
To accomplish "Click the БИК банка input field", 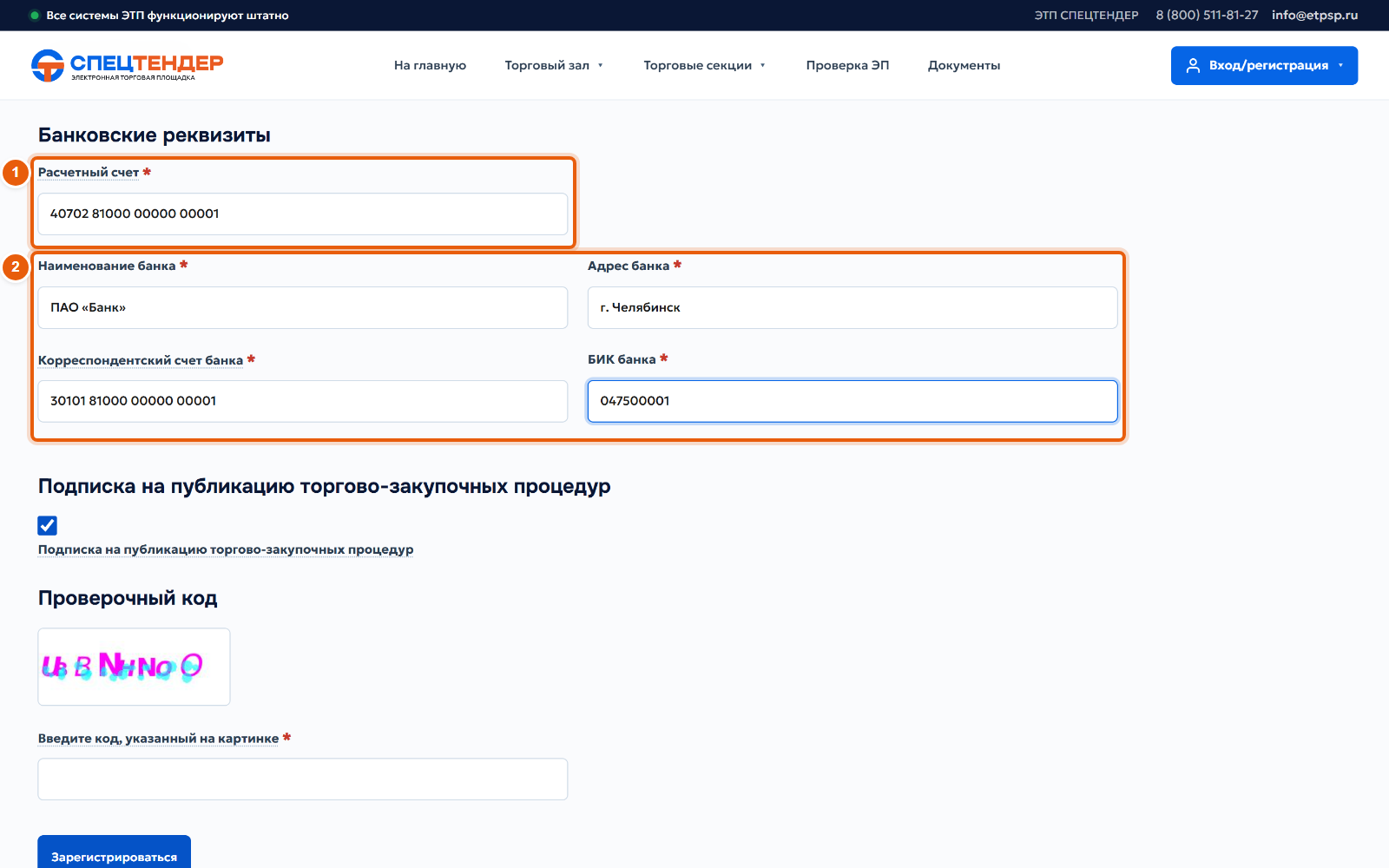I will point(852,401).
